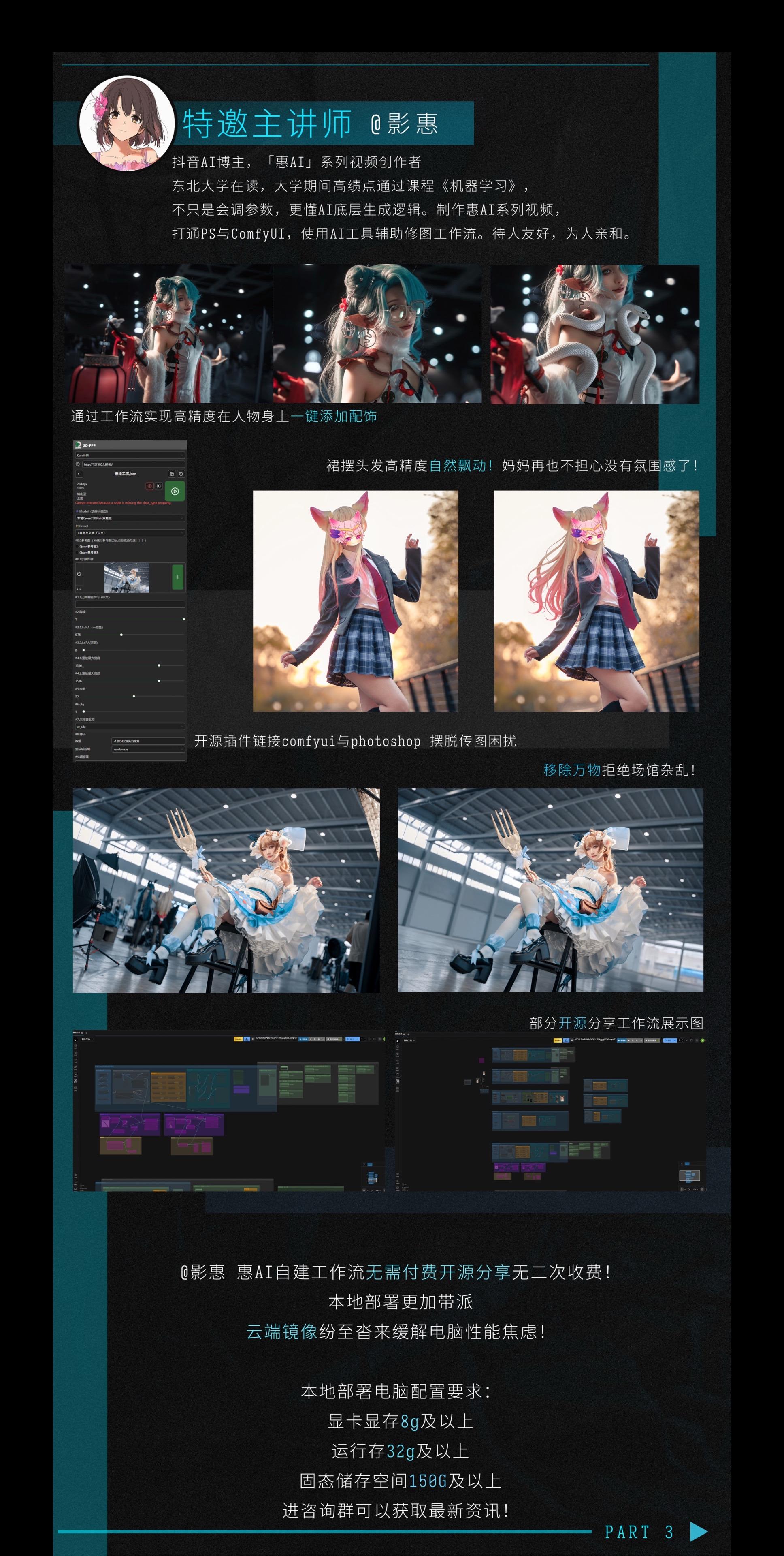Screen dimensions: 784x1556
Task: Open the randomize seed control dropdown
Action: [x=148, y=749]
